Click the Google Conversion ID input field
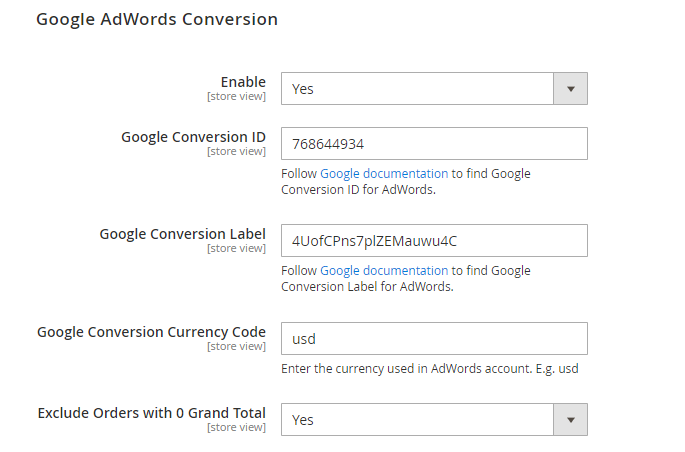The height and width of the screenshot is (452, 685). [434, 144]
